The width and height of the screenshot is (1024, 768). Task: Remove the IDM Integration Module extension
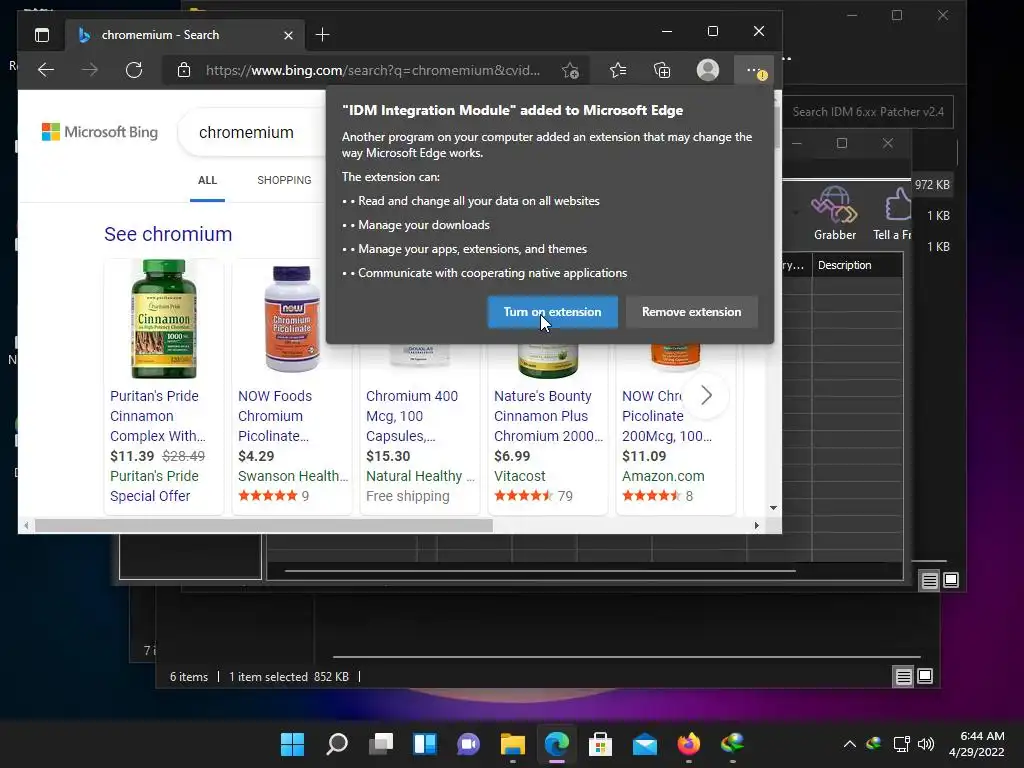click(x=692, y=312)
